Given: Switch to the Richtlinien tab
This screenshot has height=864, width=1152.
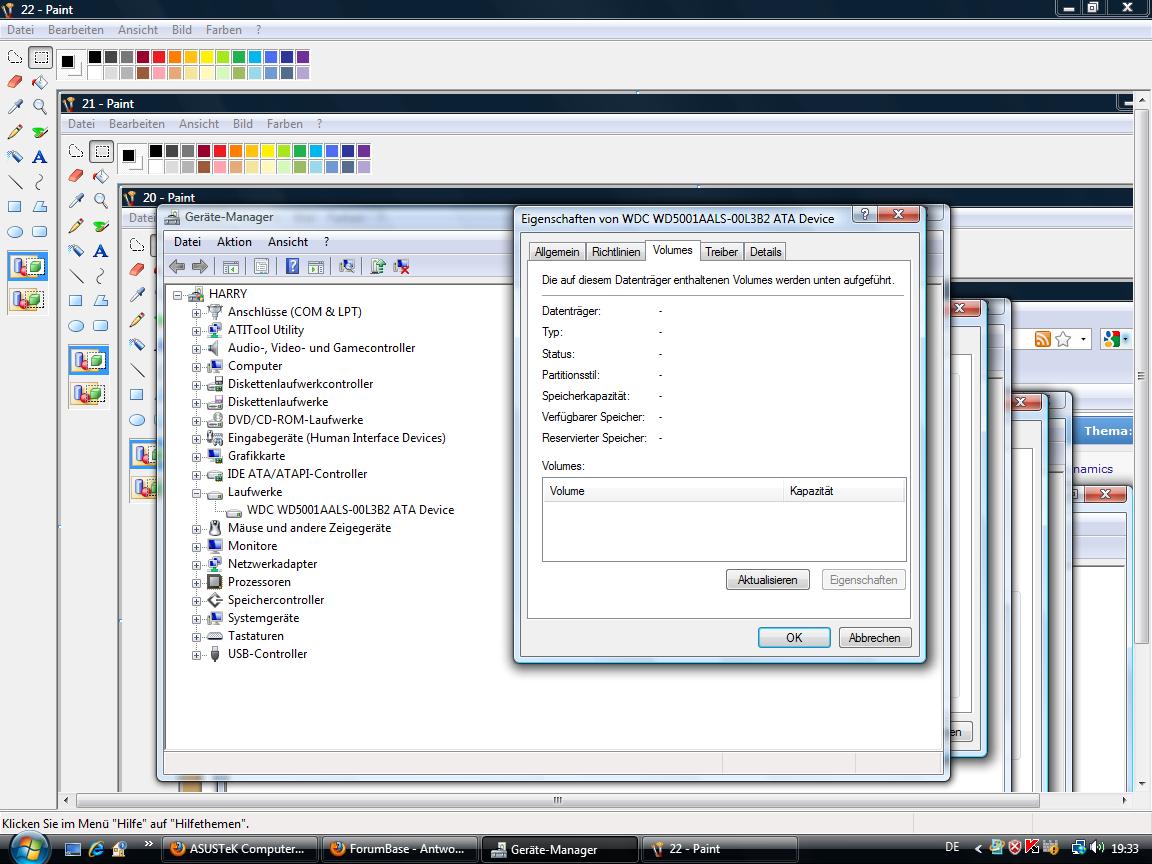Looking at the screenshot, I should pos(616,252).
